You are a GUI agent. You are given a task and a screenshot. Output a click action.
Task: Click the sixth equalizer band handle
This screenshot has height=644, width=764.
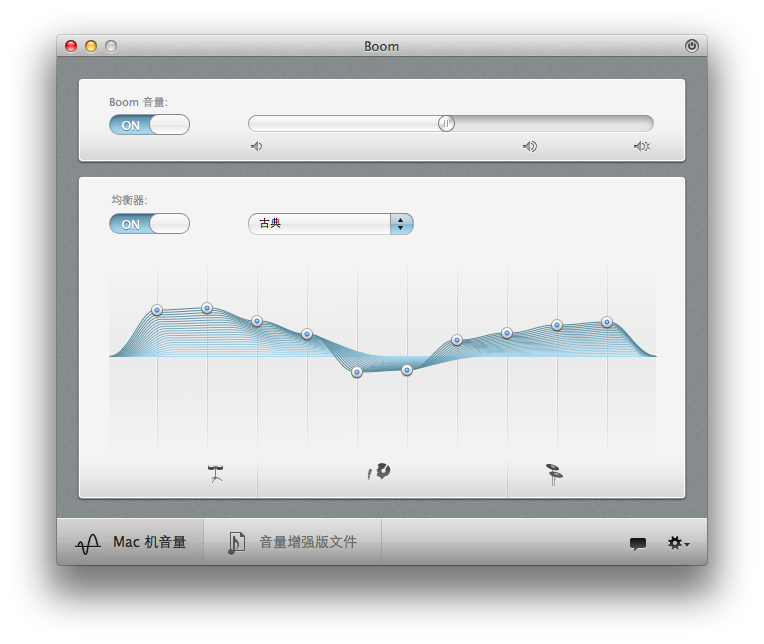pyautogui.click(x=407, y=370)
